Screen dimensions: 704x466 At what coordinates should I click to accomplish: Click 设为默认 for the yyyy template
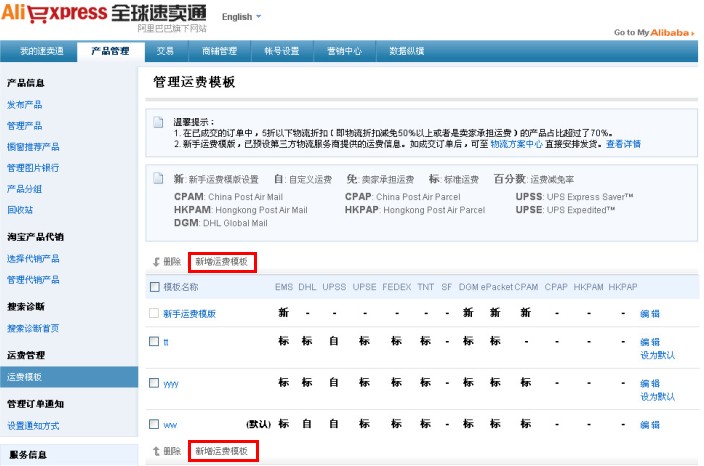point(657,396)
